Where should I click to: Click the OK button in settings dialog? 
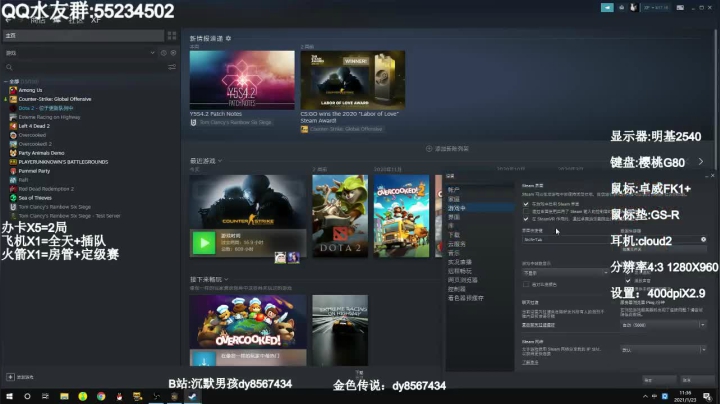tap(659, 380)
